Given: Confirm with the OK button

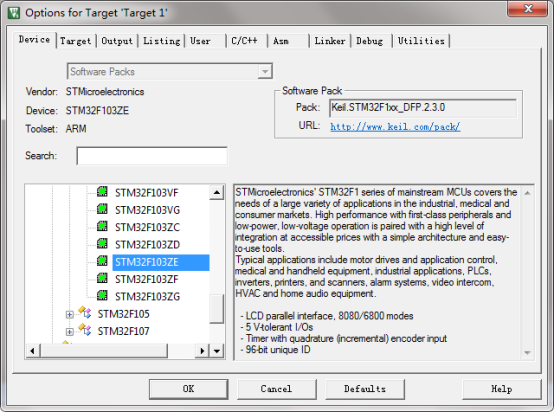Looking at the screenshot, I should click(188, 389).
